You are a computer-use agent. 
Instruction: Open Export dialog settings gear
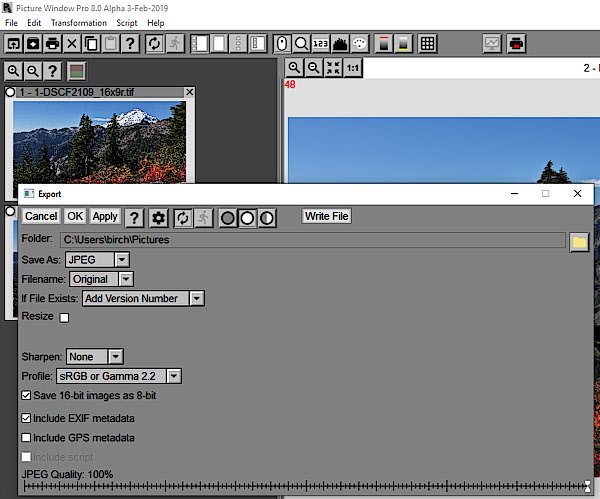[x=158, y=218]
